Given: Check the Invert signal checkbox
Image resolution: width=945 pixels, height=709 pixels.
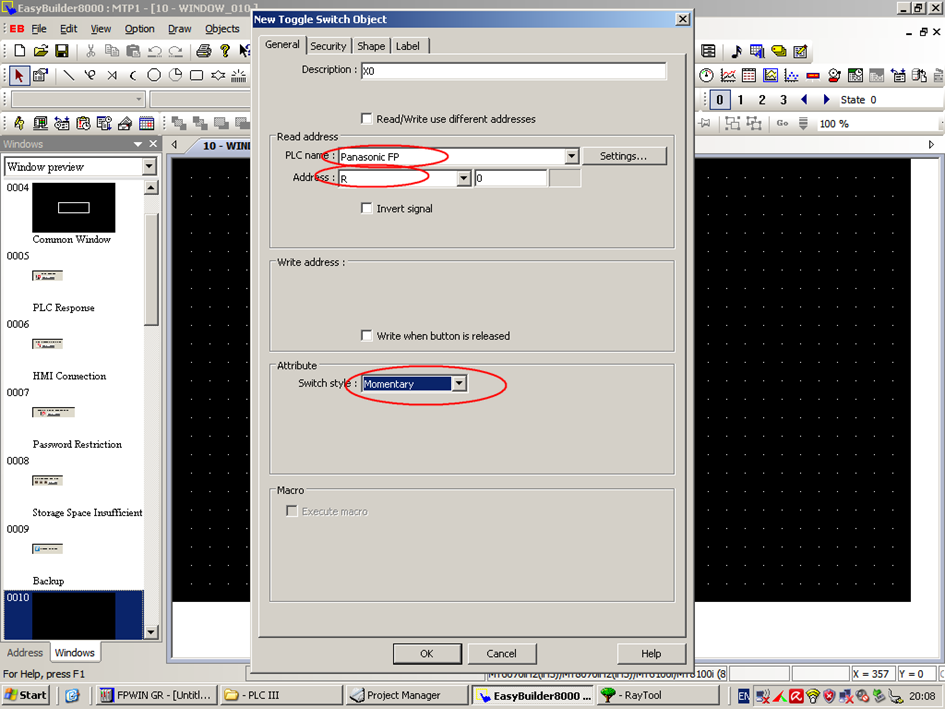Looking at the screenshot, I should coord(367,208).
